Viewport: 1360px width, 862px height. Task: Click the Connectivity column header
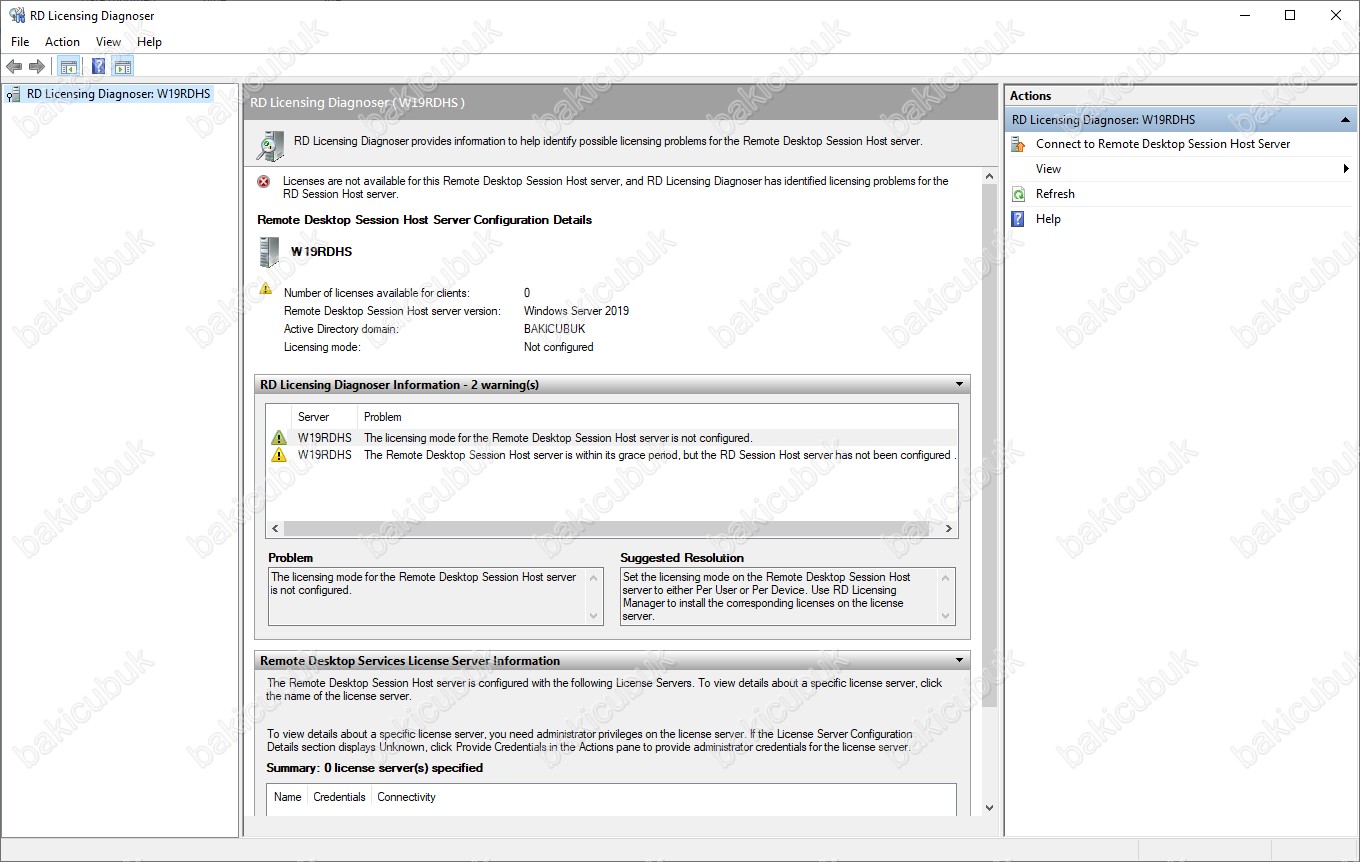(x=406, y=797)
